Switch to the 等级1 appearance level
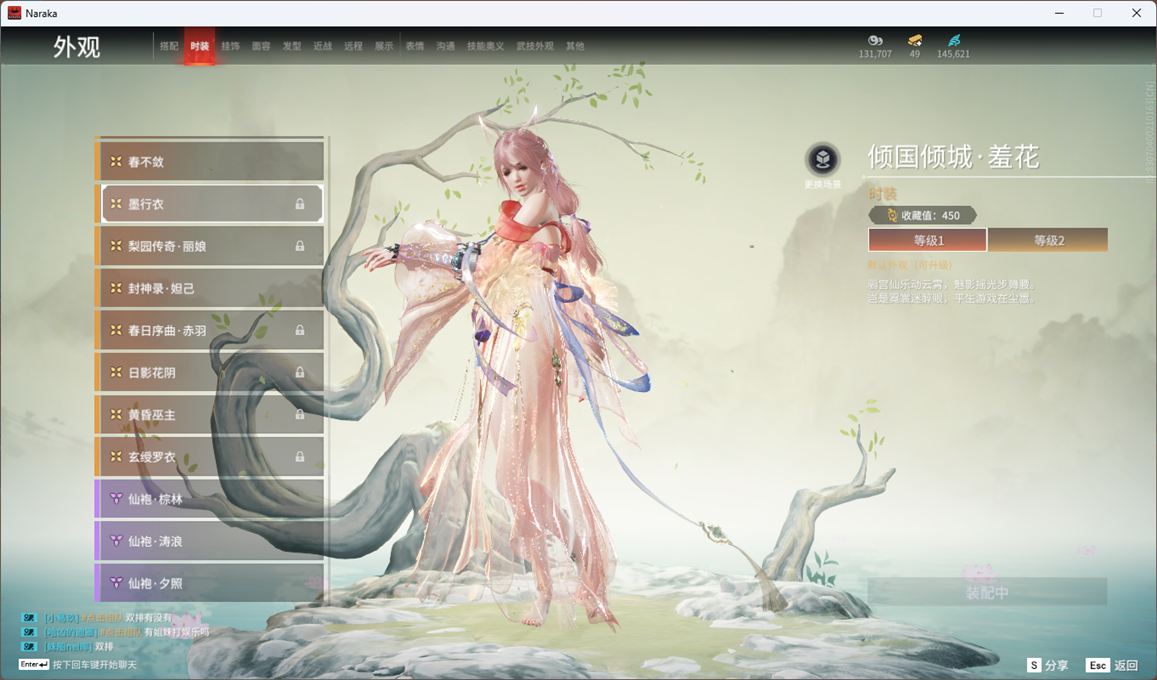 click(x=928, y=240)
